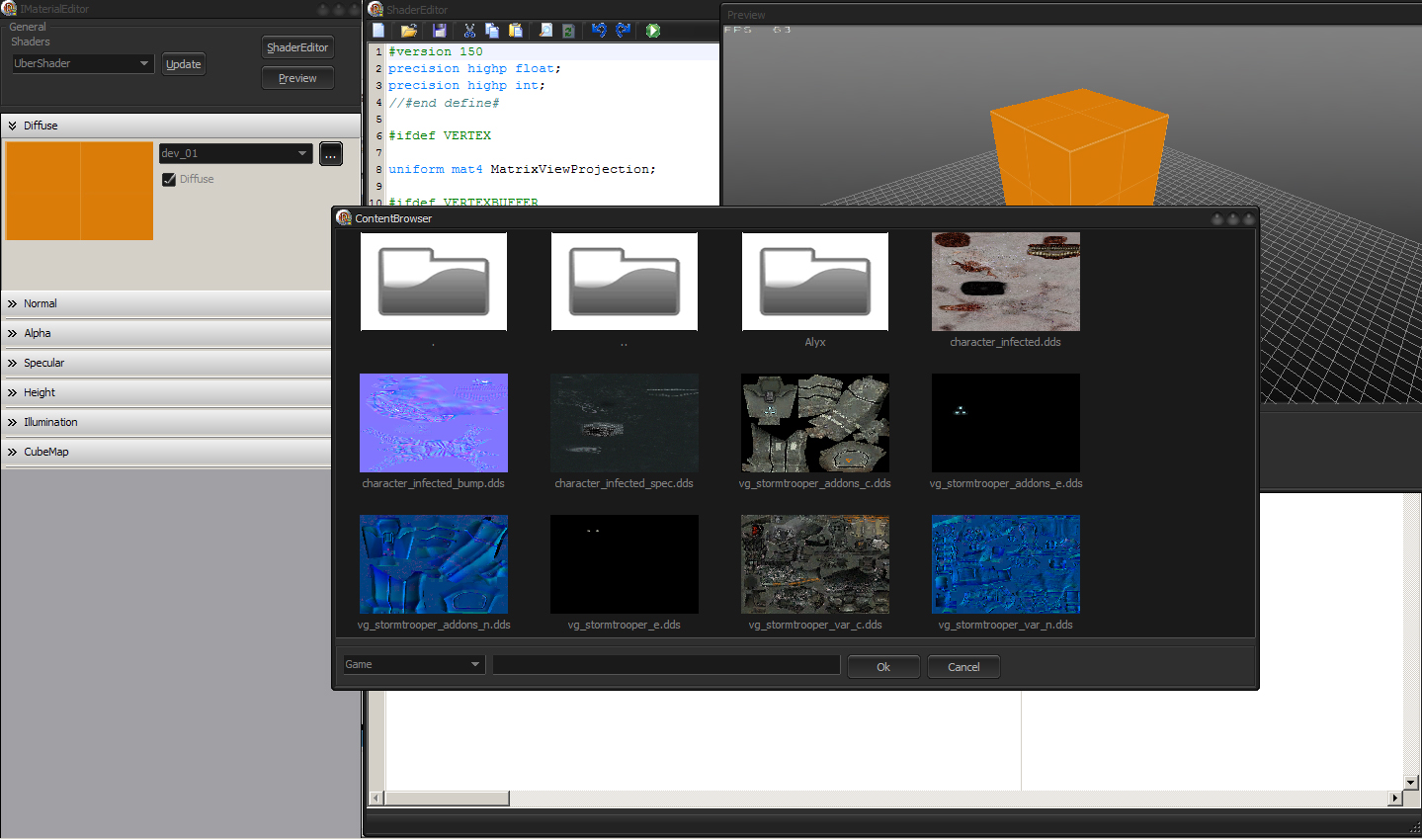Screen dimensions: 1422x840
Task: Open the UberShader dropdown
Action: point(82,63)
